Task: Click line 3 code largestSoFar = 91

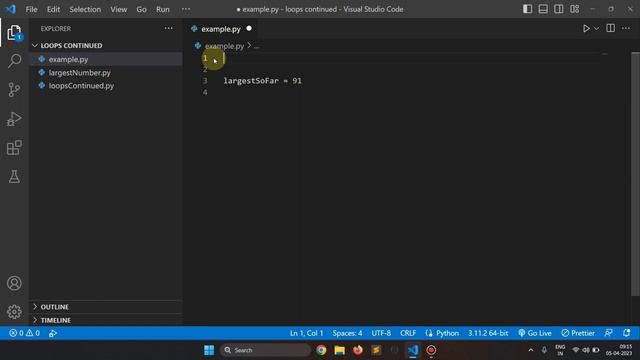Action: (x=262, y=81)
